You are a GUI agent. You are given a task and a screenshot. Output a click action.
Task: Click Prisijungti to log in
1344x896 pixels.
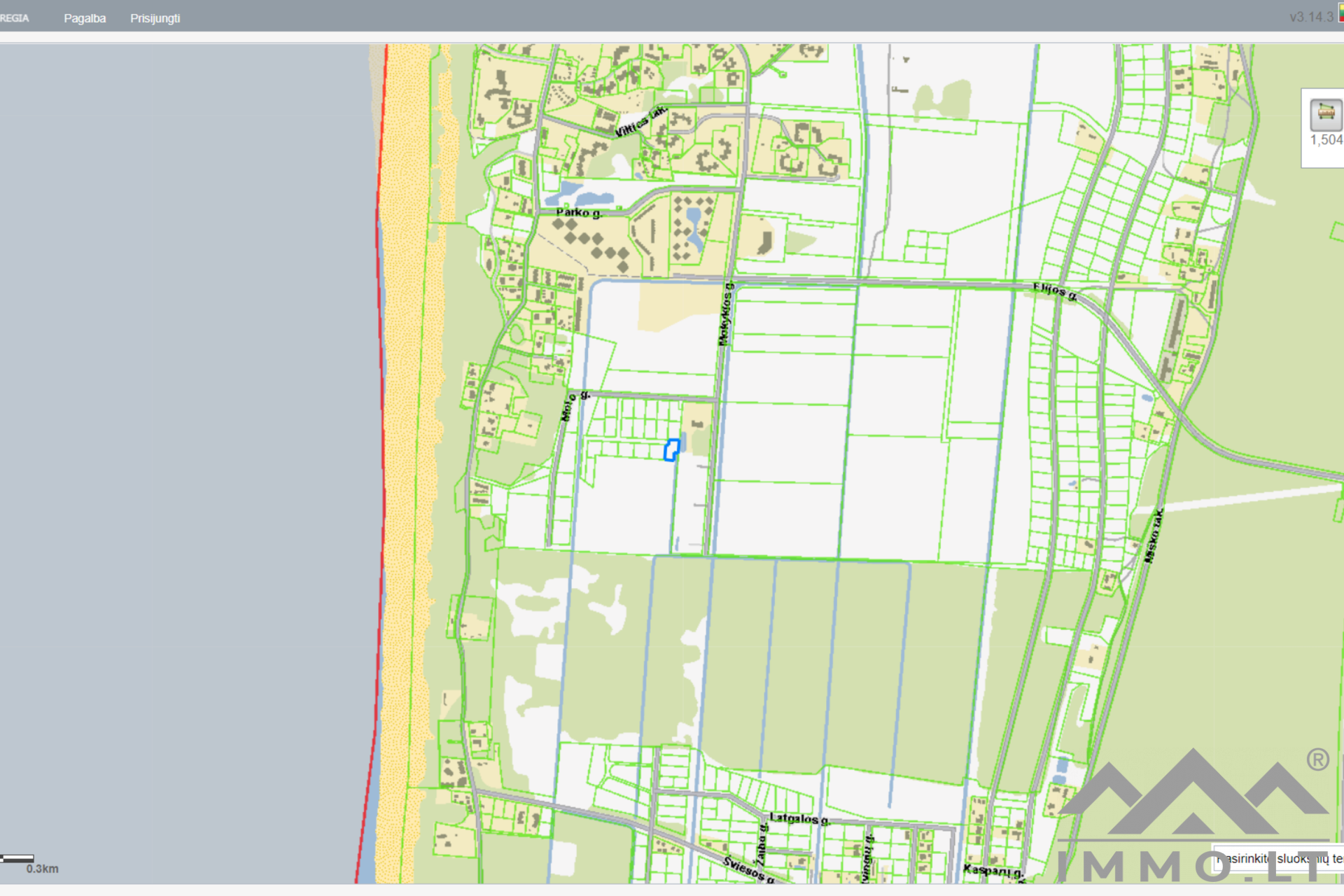click(155, 18)
